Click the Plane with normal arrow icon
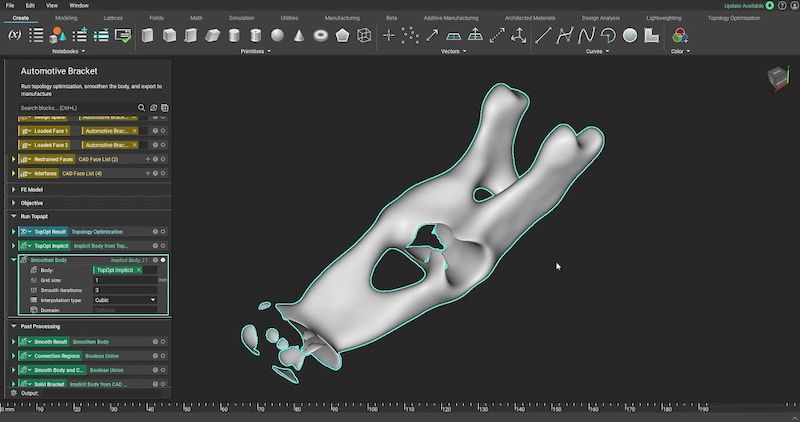Screen dimensions: 800x422 point(475,35)
